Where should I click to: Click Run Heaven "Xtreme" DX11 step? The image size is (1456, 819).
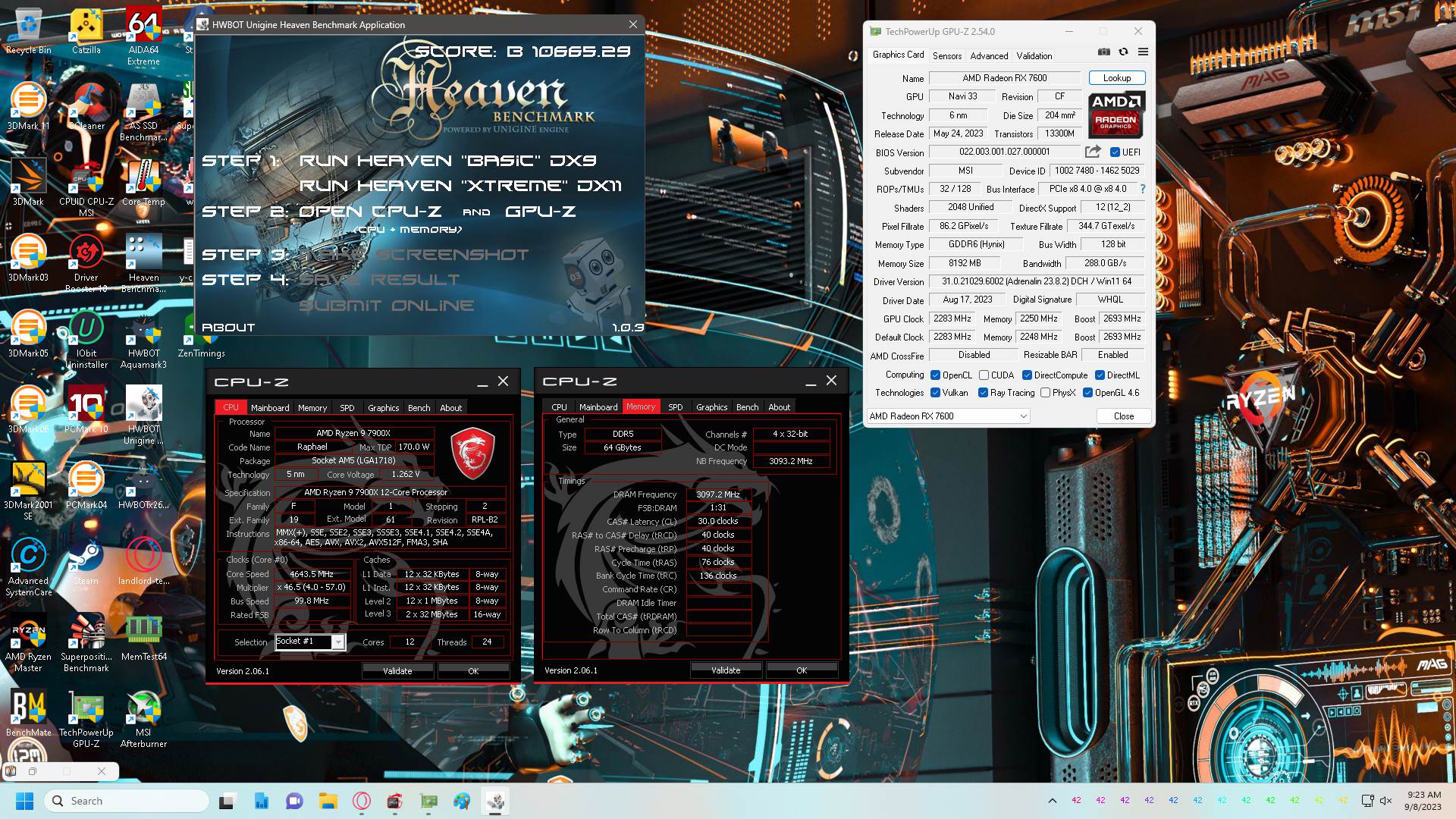coord(460,186)
